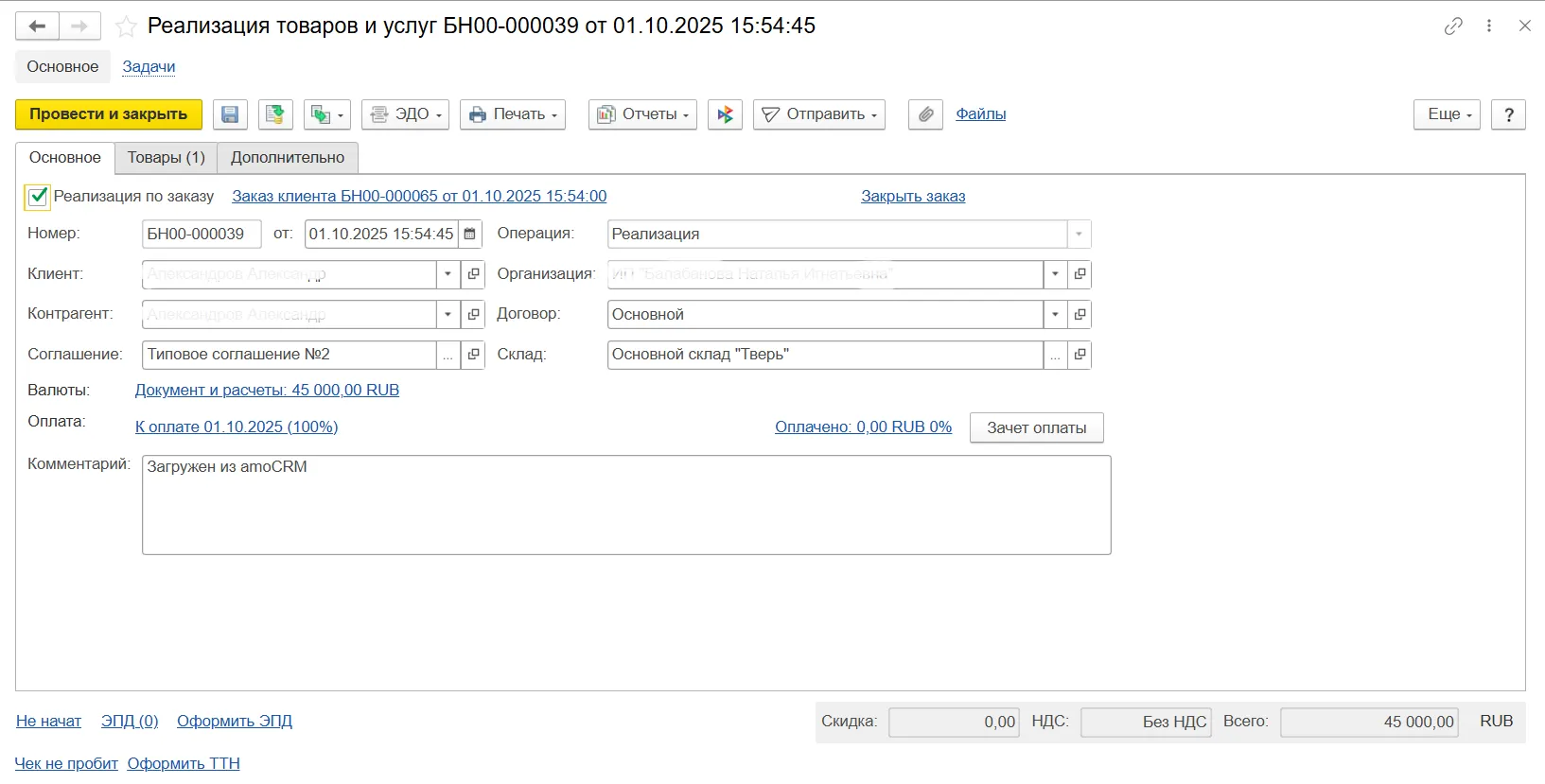This screenshot has height=784, width=1545.
Task: Click the post document icon in toolbar
Action: point(274,114)
